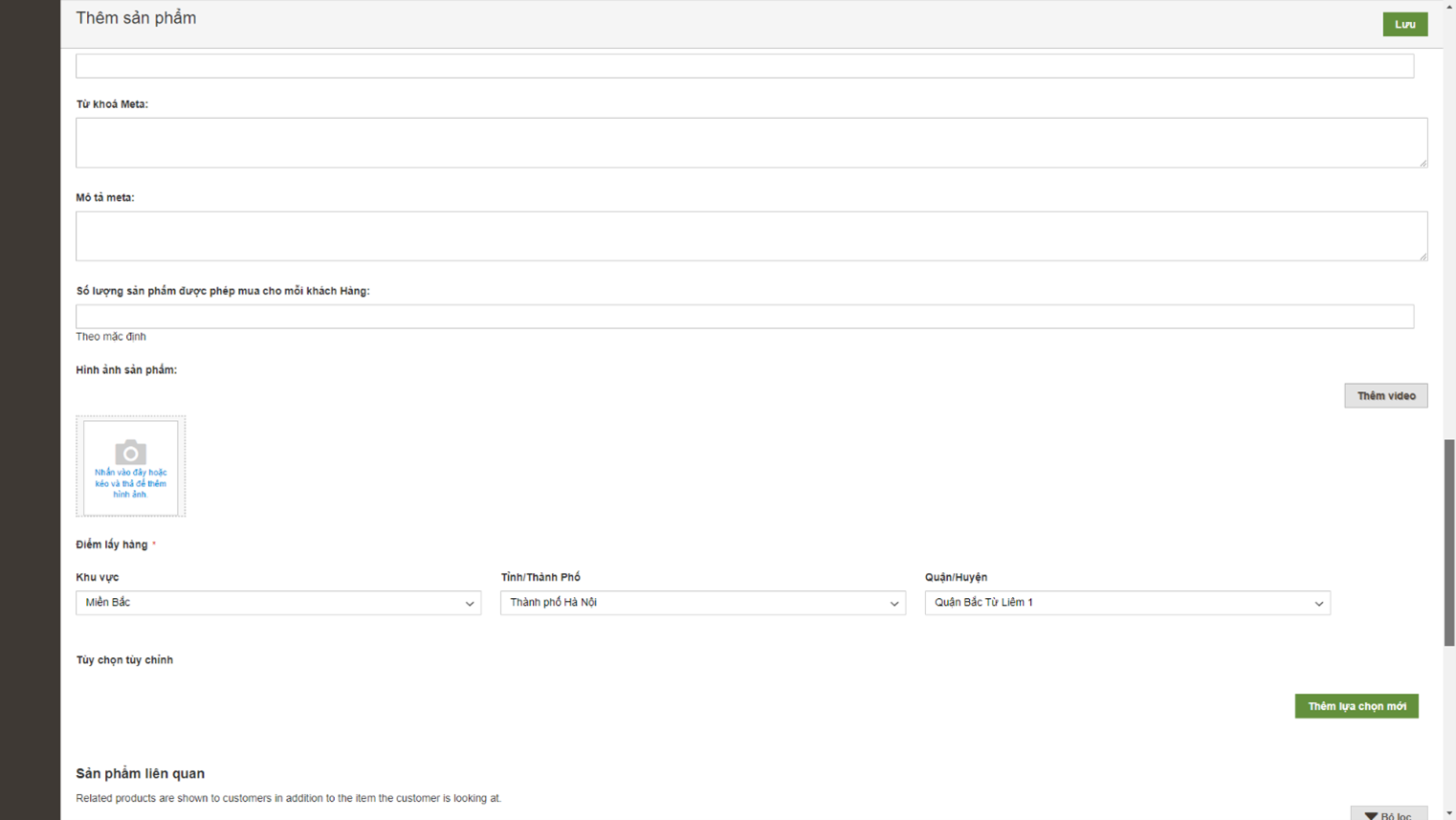1456x820 pixels.
Task: Click resize handle of Mô tả meta box
Action: pyautogui.click(x=1423, y=255)
